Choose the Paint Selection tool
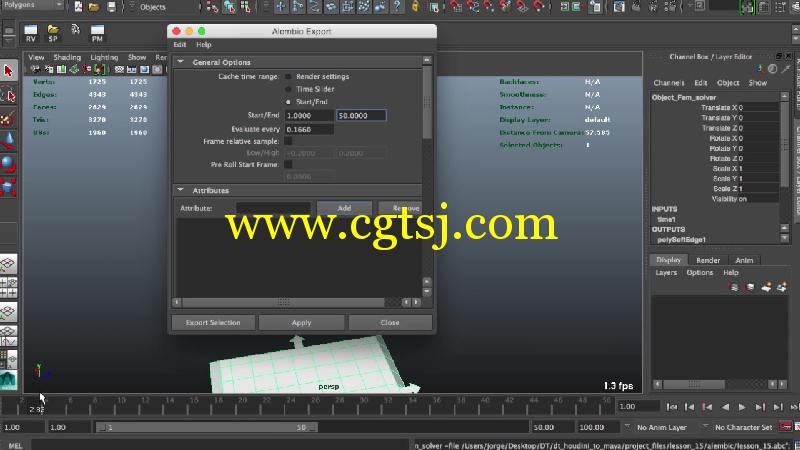The width and height of the screenshot is (800, 450). [x=8, y=119]
